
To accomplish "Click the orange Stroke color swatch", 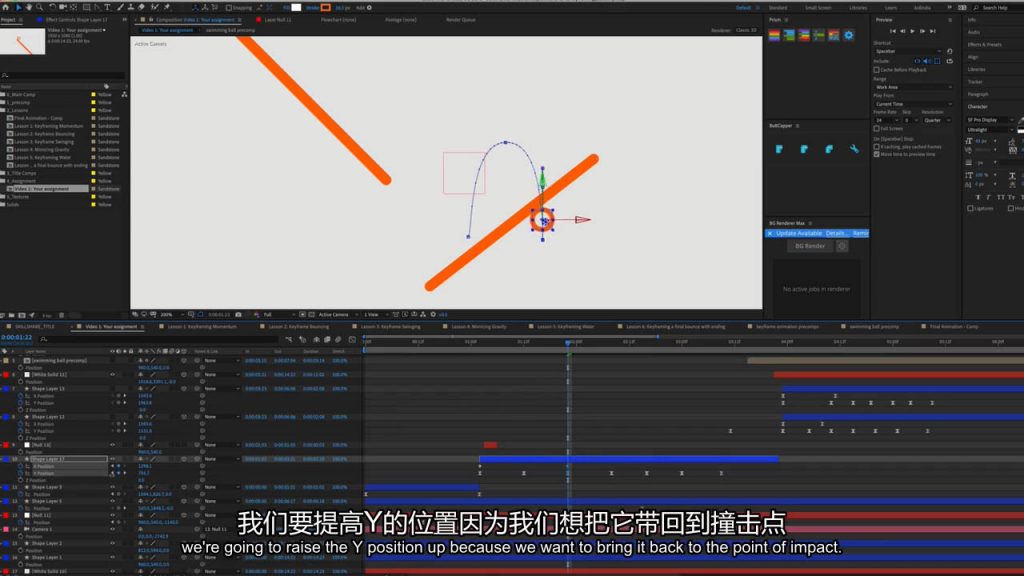I will click(x=325, y=7).
